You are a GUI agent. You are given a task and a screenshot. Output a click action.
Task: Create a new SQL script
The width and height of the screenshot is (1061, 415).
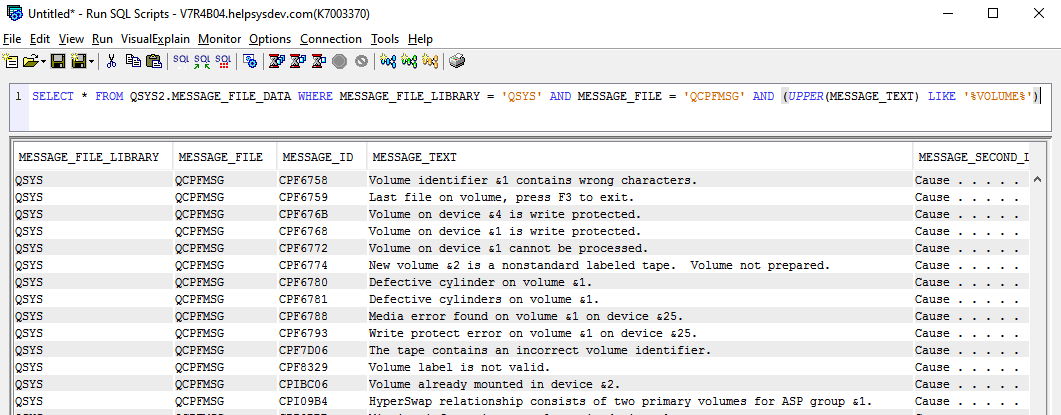click(9, 61)
